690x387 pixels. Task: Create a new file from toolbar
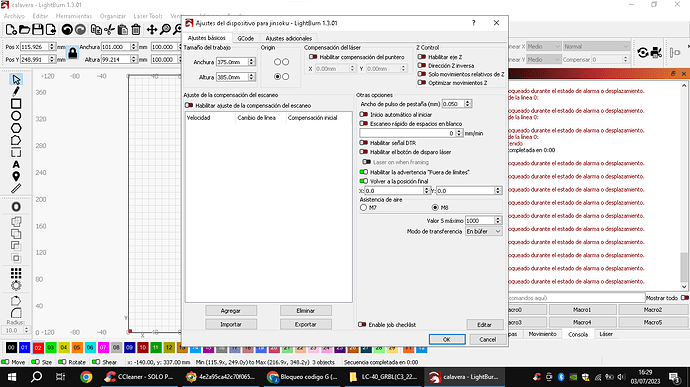click(11, 29)
